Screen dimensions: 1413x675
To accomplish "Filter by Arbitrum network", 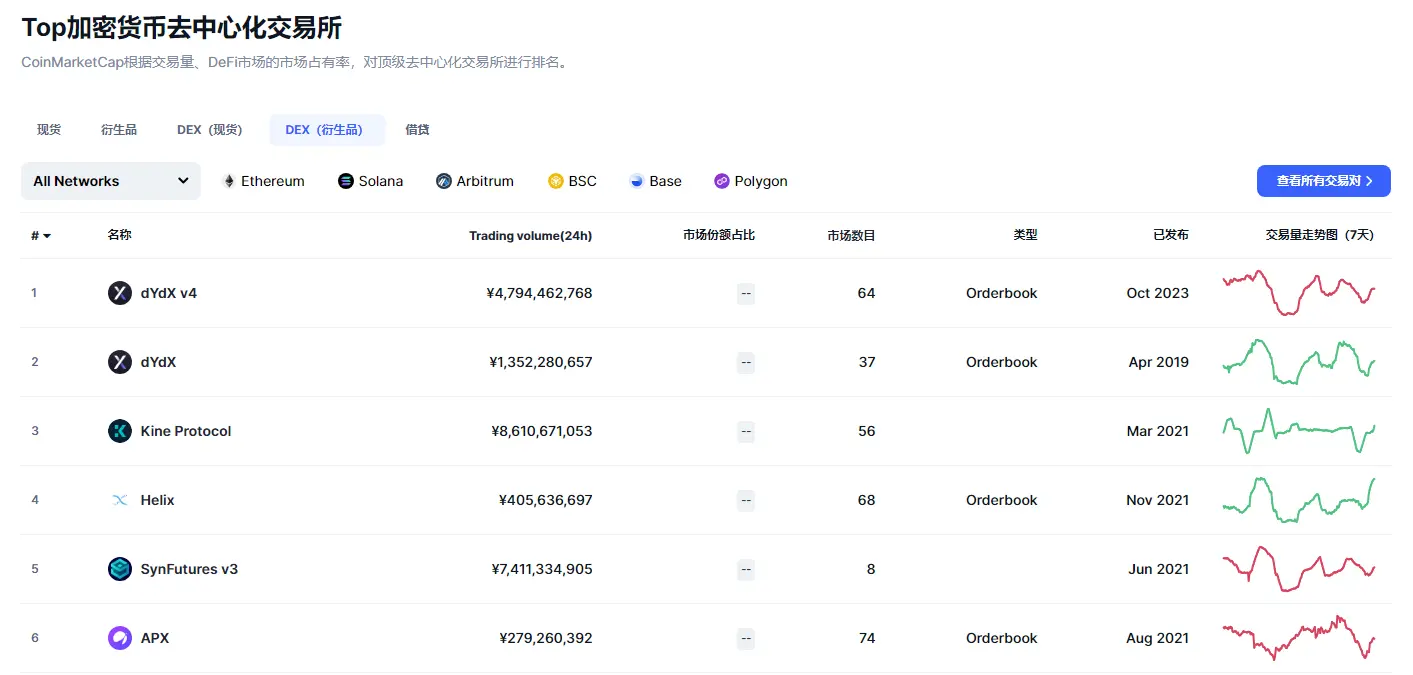I will pos(475,181).
